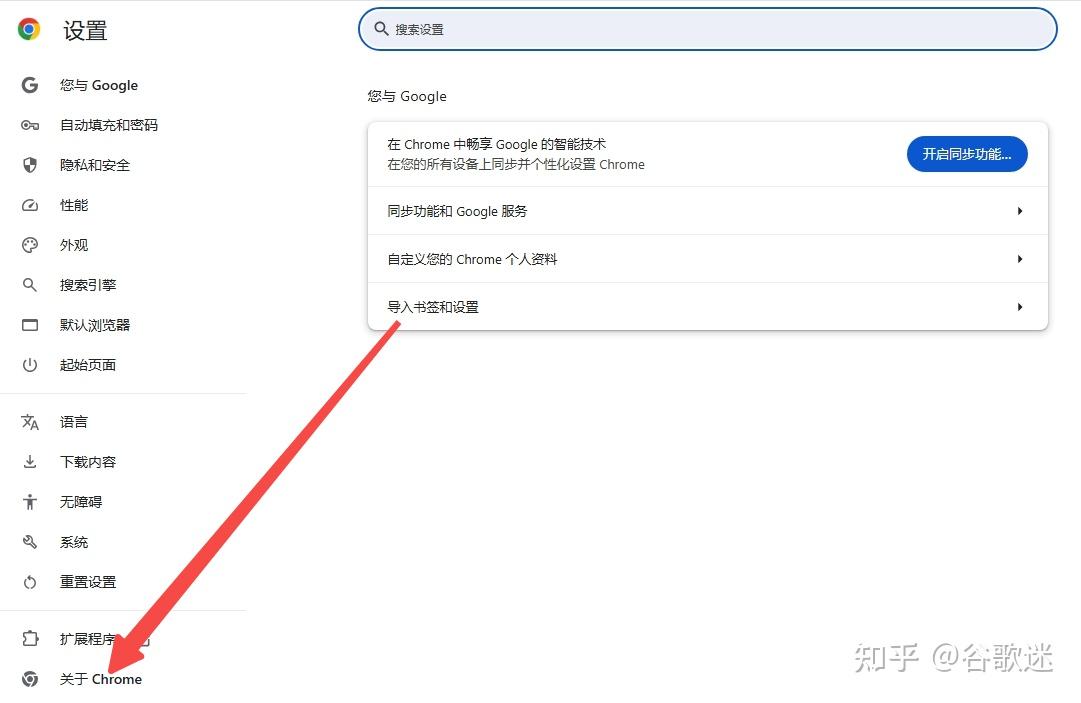
Task: Click the 开启同步功能 button
Action: click(x=967, y=154)
